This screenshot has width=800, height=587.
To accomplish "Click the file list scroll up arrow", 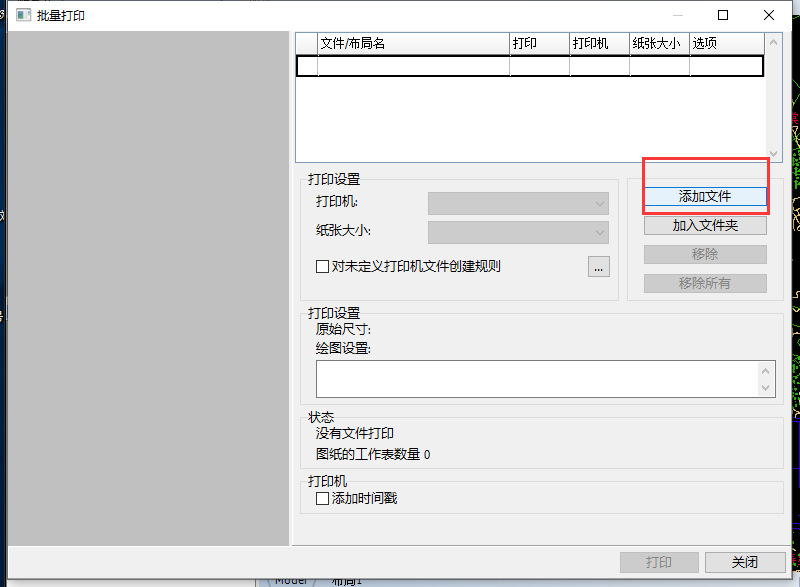I will (773, 42).
